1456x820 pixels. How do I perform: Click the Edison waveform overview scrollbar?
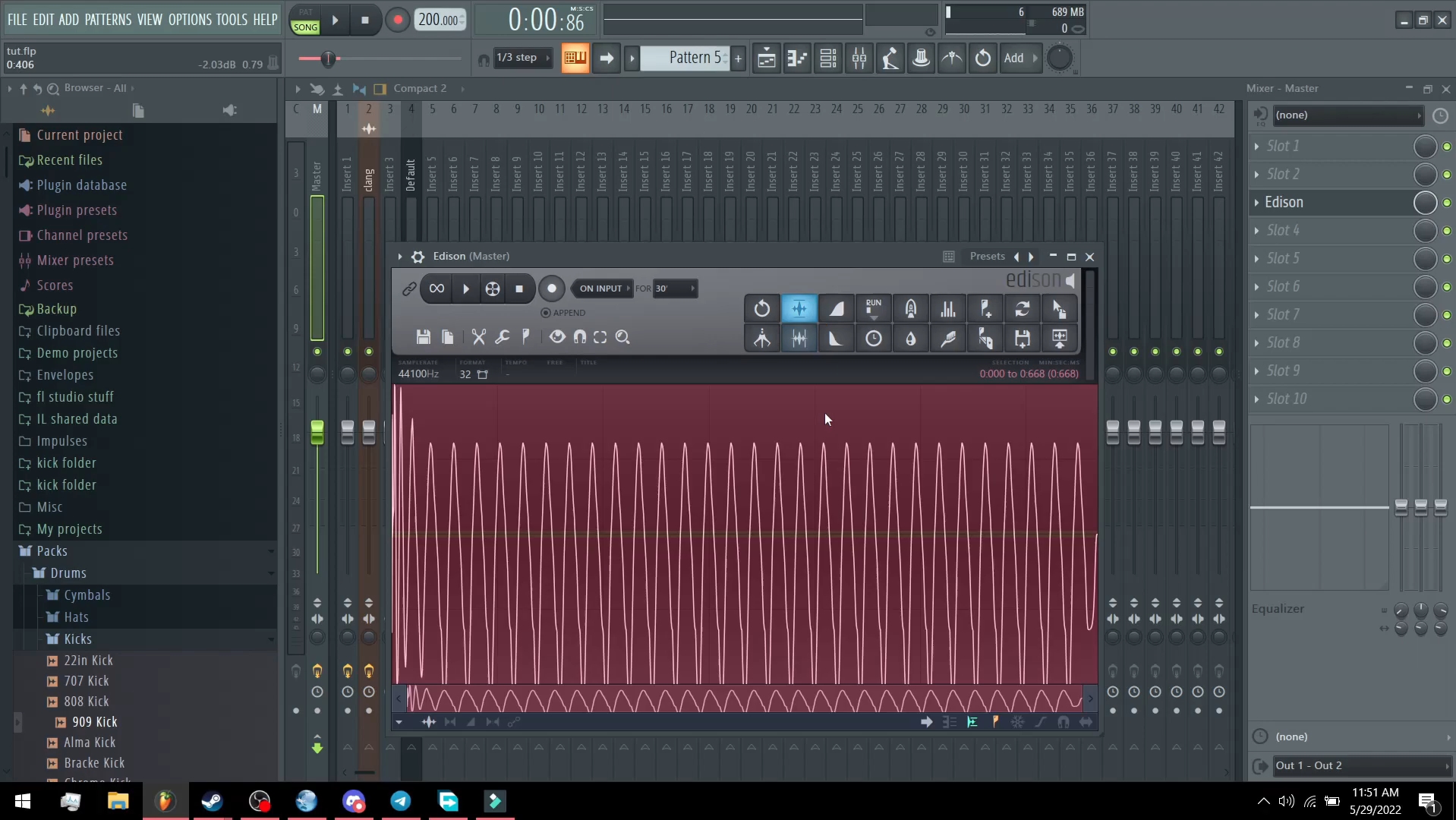click(744, 699)
